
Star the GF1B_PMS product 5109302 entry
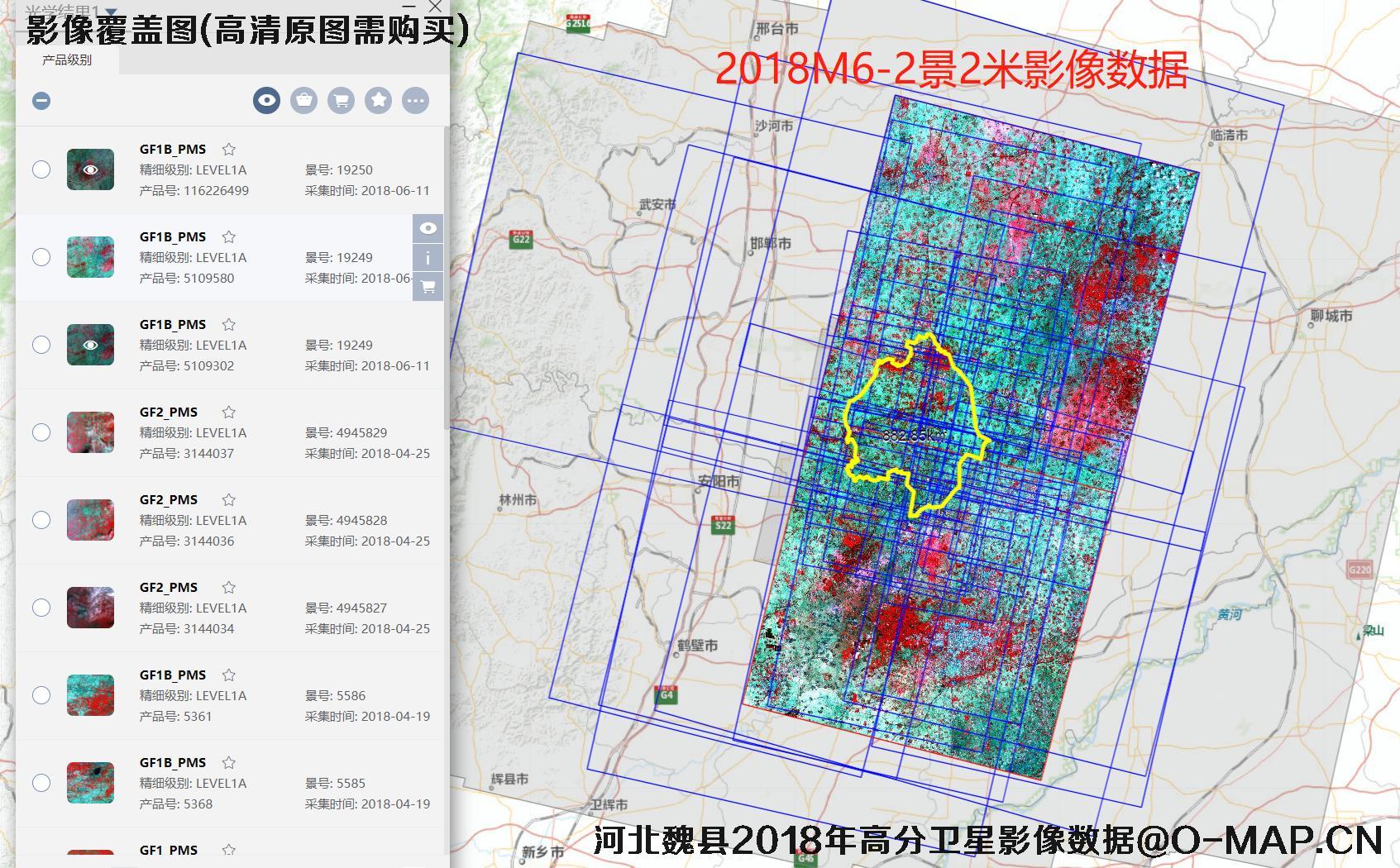point(229,325)
